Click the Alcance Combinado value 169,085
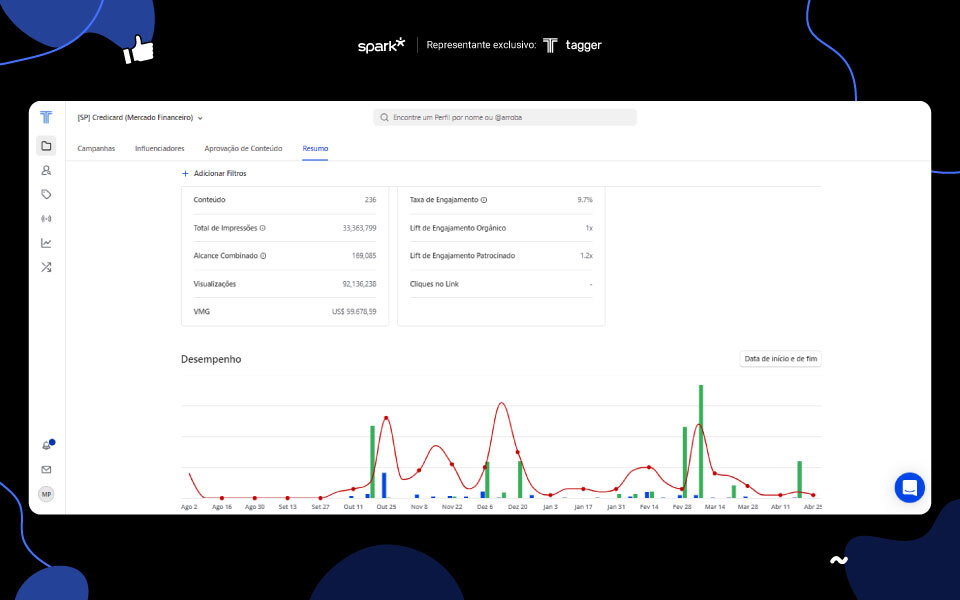This screenshot has width=960, height=600. click(x=364, y=256)
